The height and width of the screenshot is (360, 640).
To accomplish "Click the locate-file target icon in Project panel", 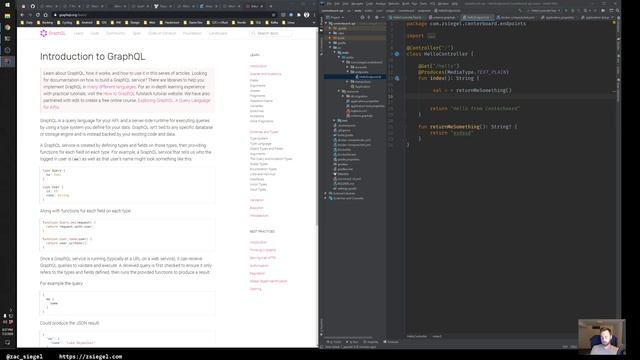I will pyautogui.click(x=362, y=17).
